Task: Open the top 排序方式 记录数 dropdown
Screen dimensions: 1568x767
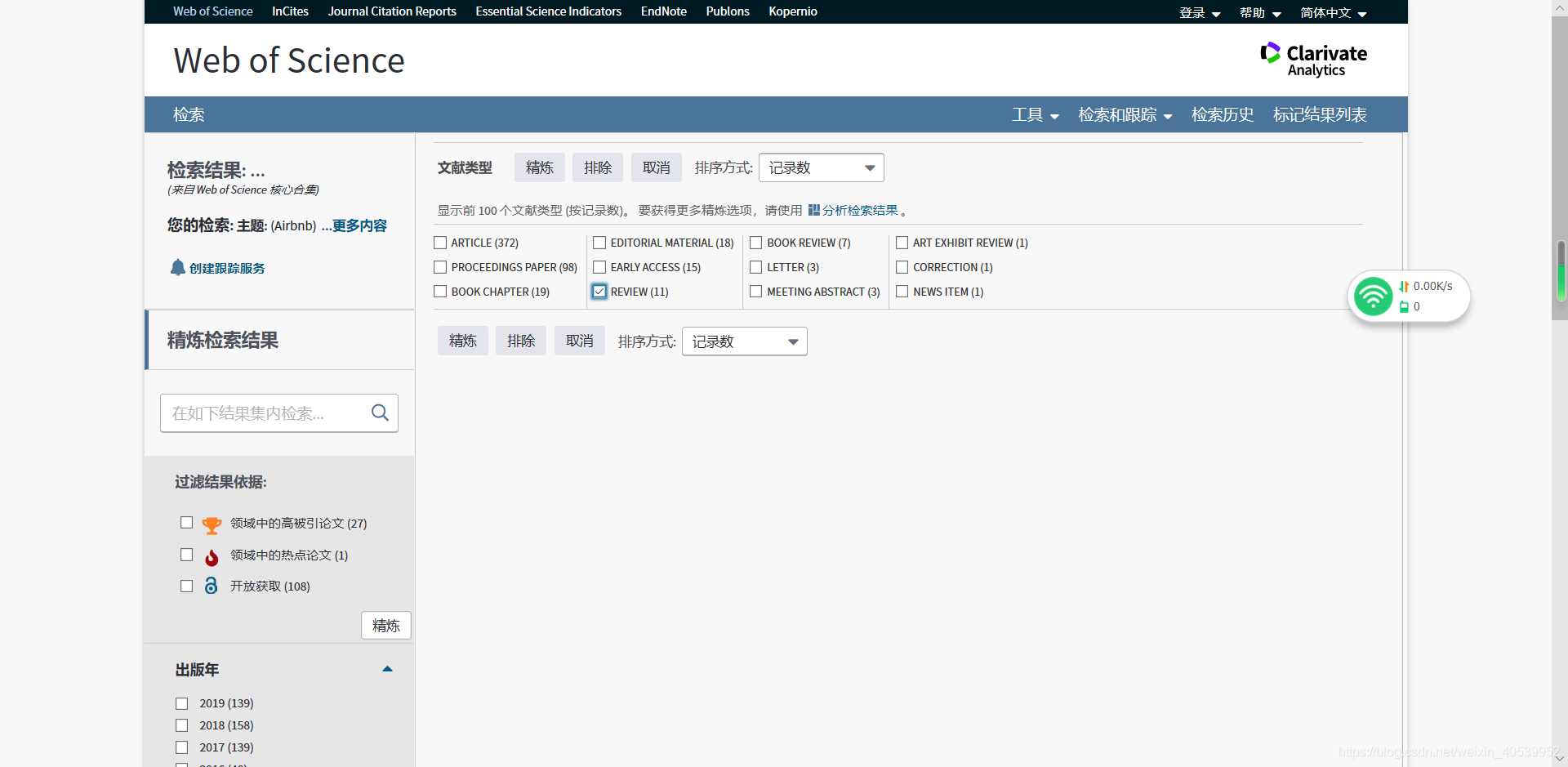Action: pos(822,167)
